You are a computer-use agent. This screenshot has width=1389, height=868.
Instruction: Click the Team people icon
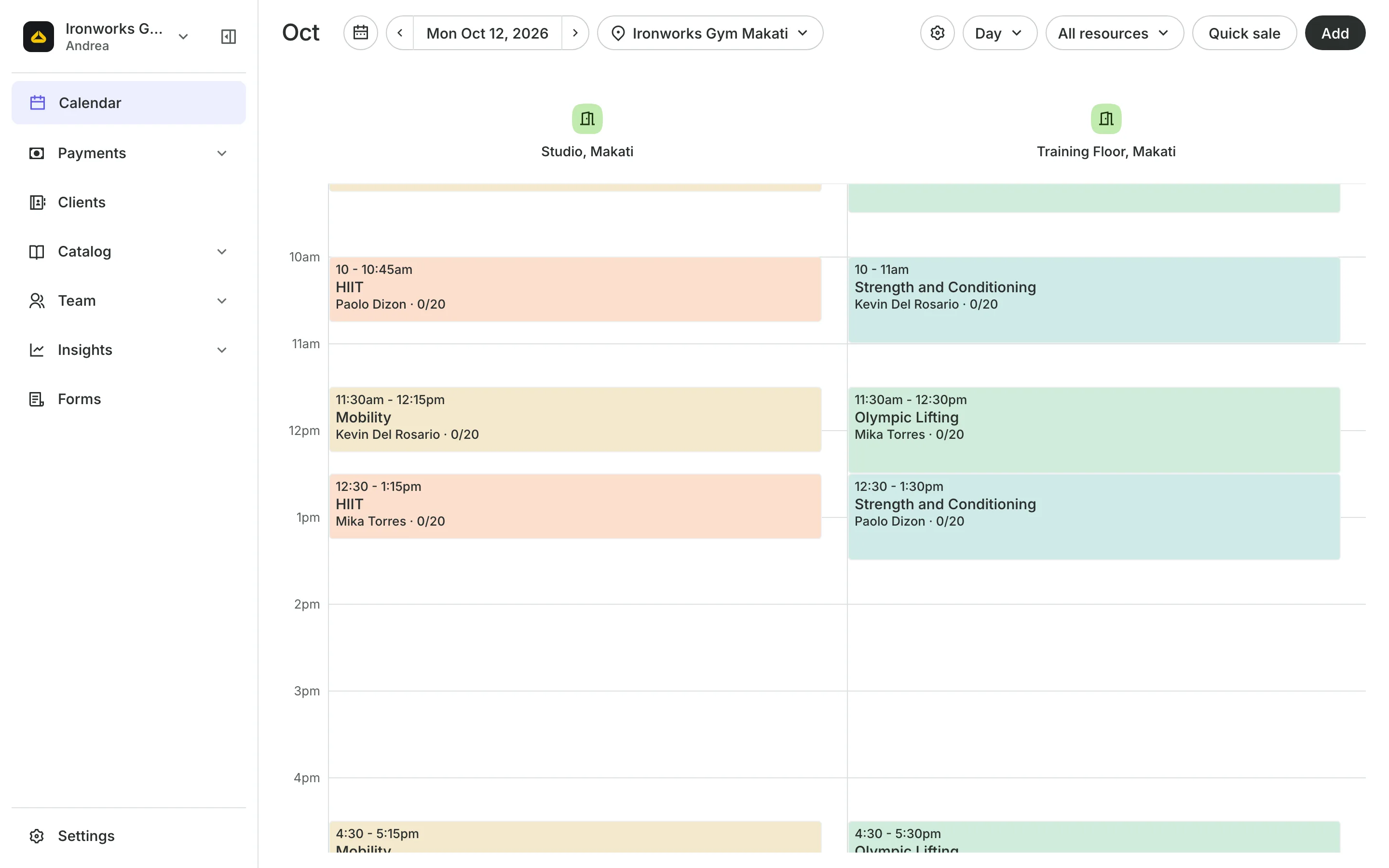coord(37,301)
